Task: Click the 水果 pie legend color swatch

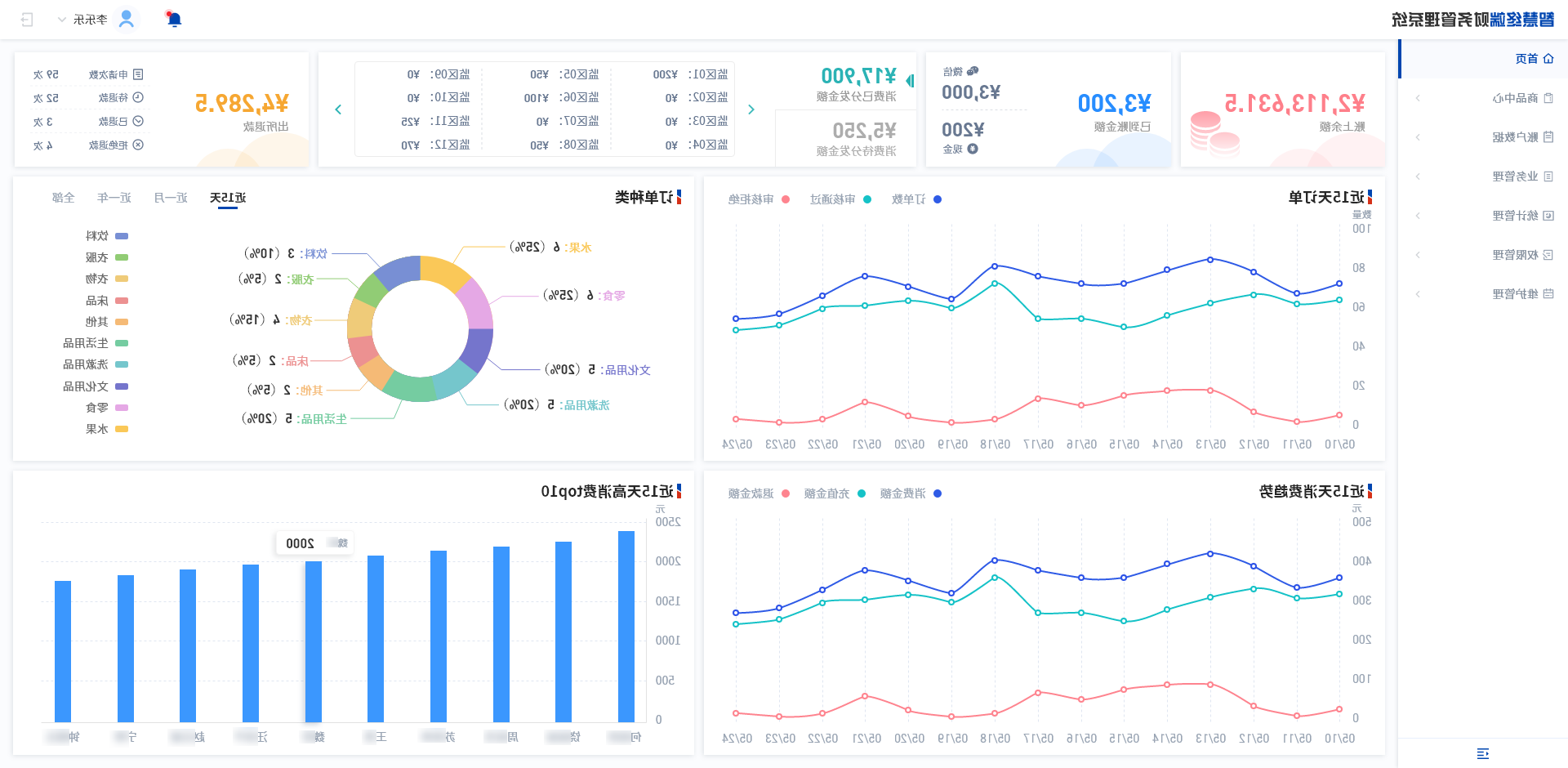Action: (x=122, y=429)
